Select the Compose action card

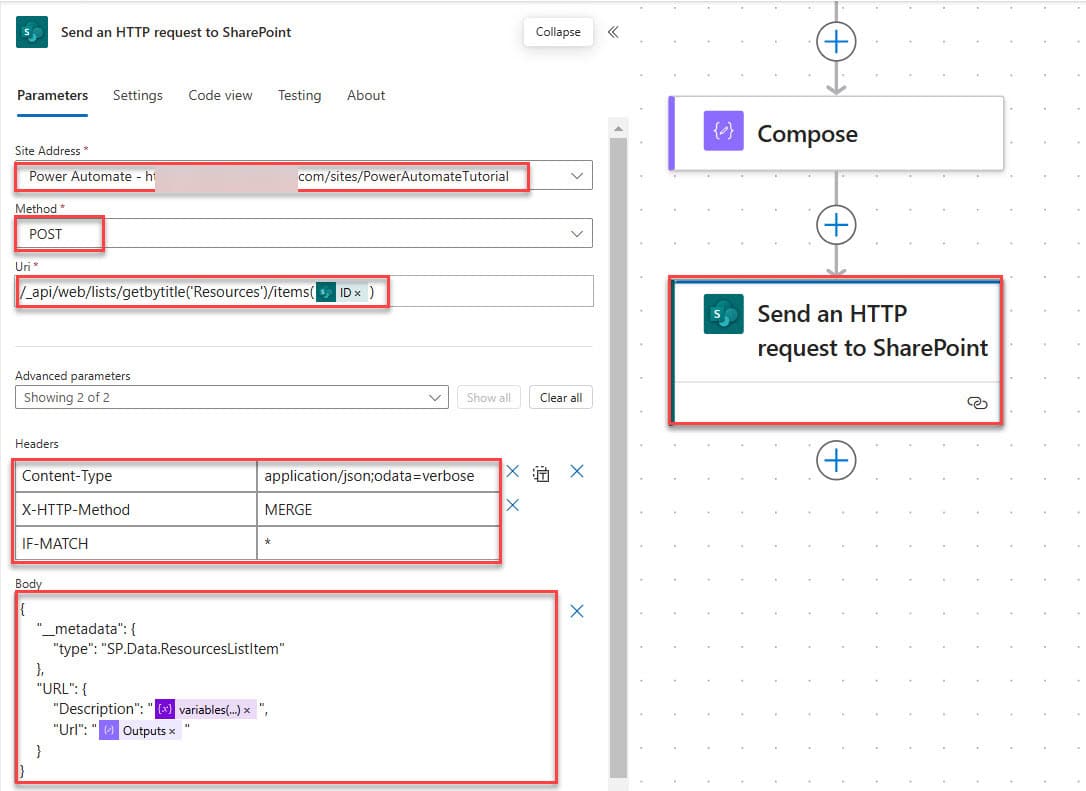coord(836,133)
